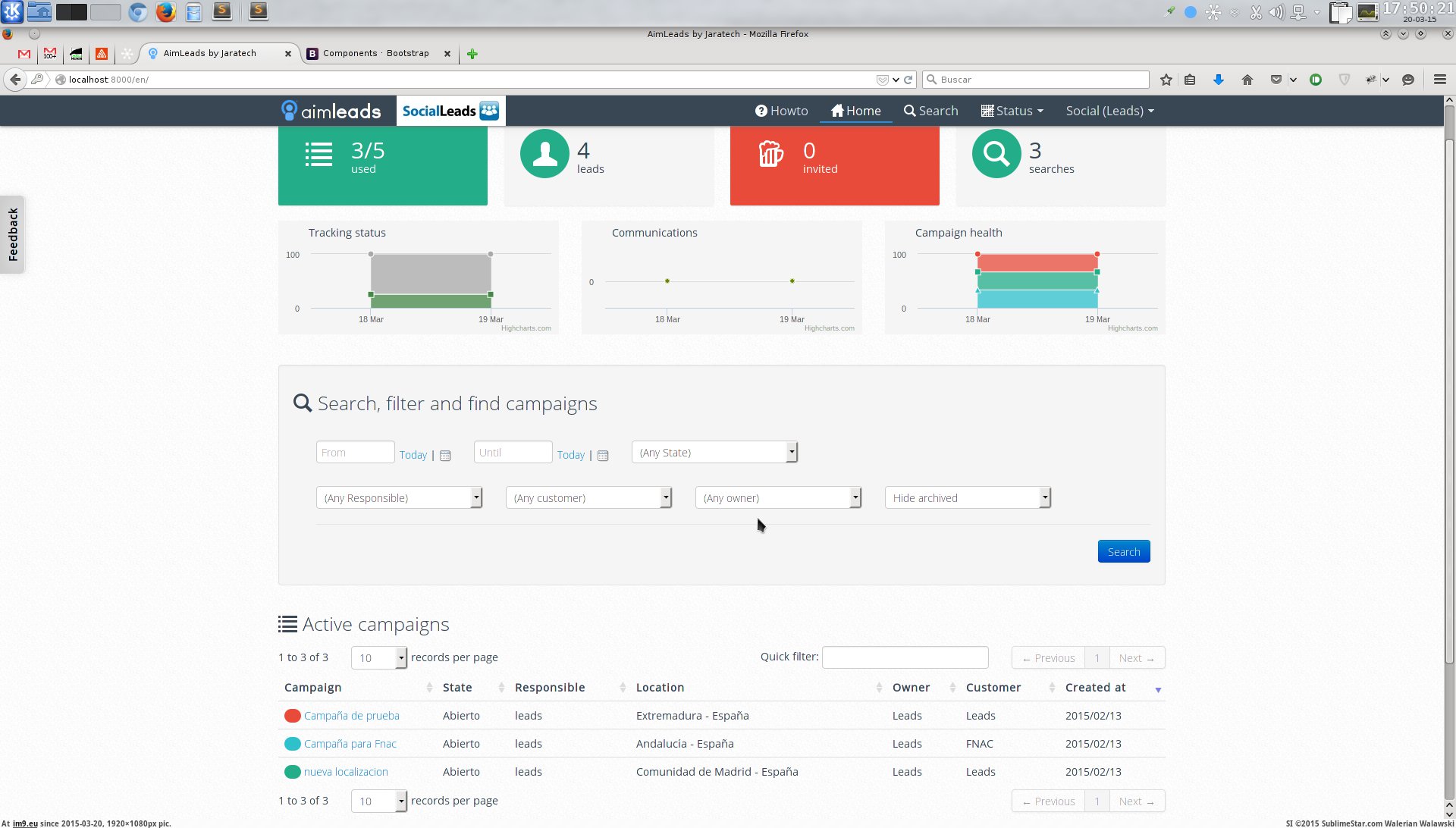The image size is (1456, 828).
Task: Set From date to Today link
Action: coord(413,455)
